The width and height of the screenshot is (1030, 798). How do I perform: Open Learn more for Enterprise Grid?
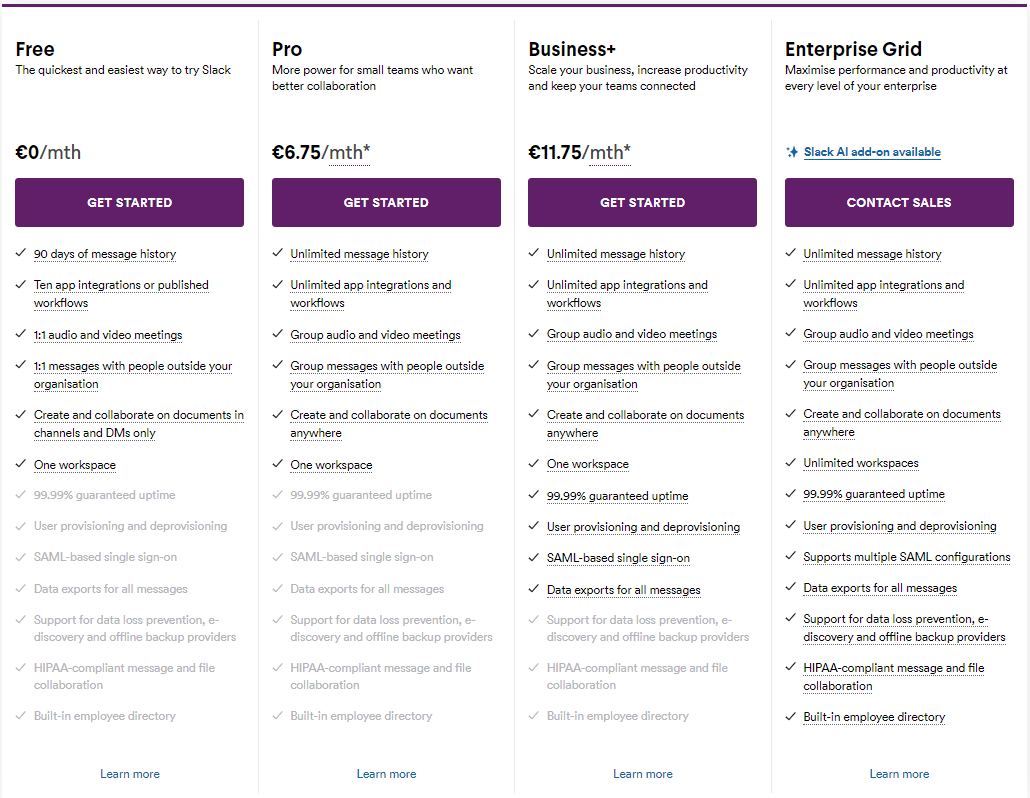coord(899,774)
